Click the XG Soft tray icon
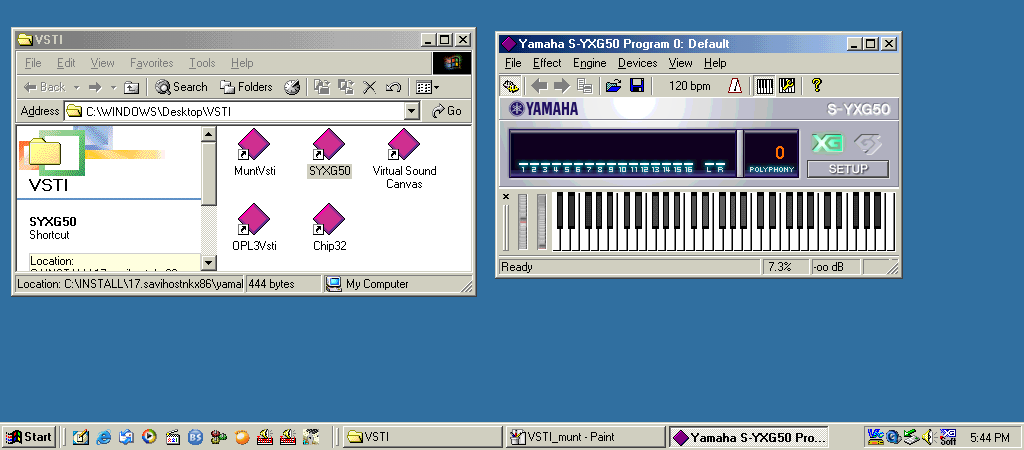This screenshot has height=450, width=1024. tap(948, 436)
